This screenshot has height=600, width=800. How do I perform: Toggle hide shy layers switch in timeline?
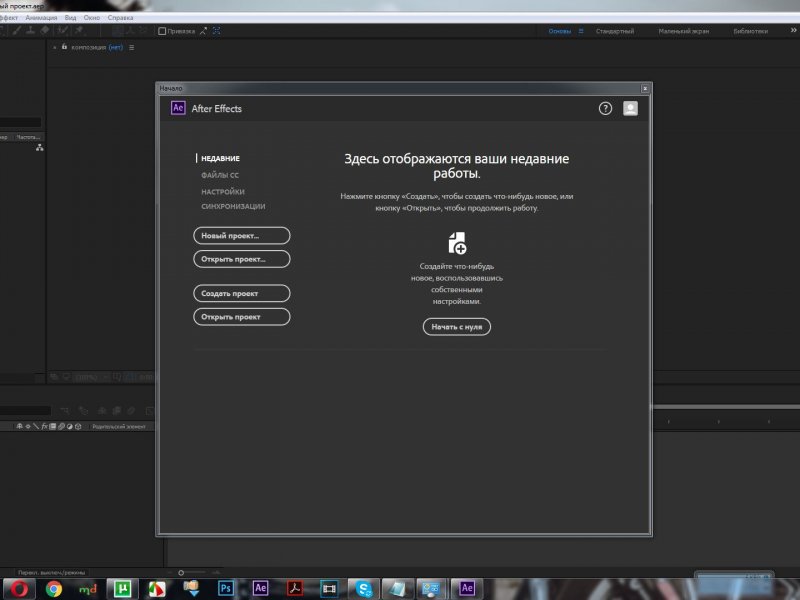101,410
